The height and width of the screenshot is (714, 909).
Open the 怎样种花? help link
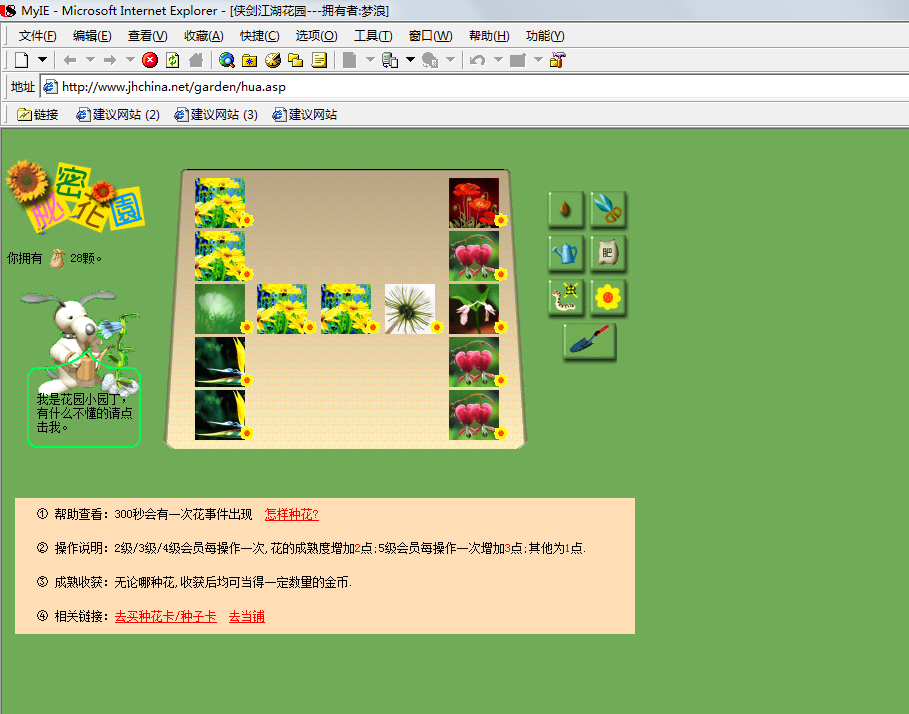pyautogui.click(x=292, y=515)
